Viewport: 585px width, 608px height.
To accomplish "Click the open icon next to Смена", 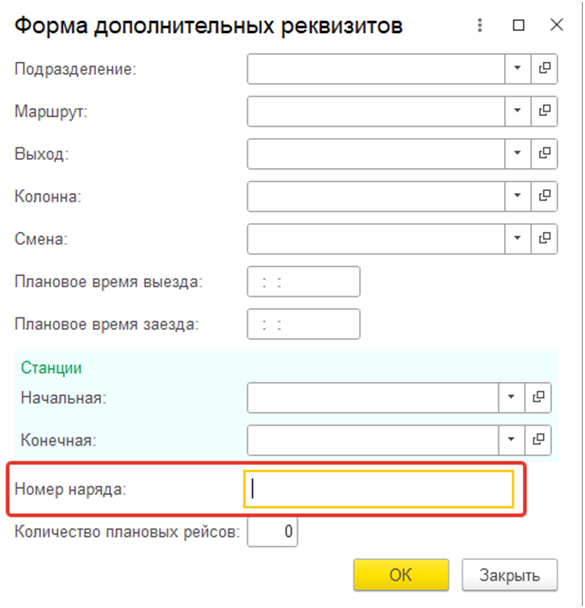I will [x=544, y=238].
